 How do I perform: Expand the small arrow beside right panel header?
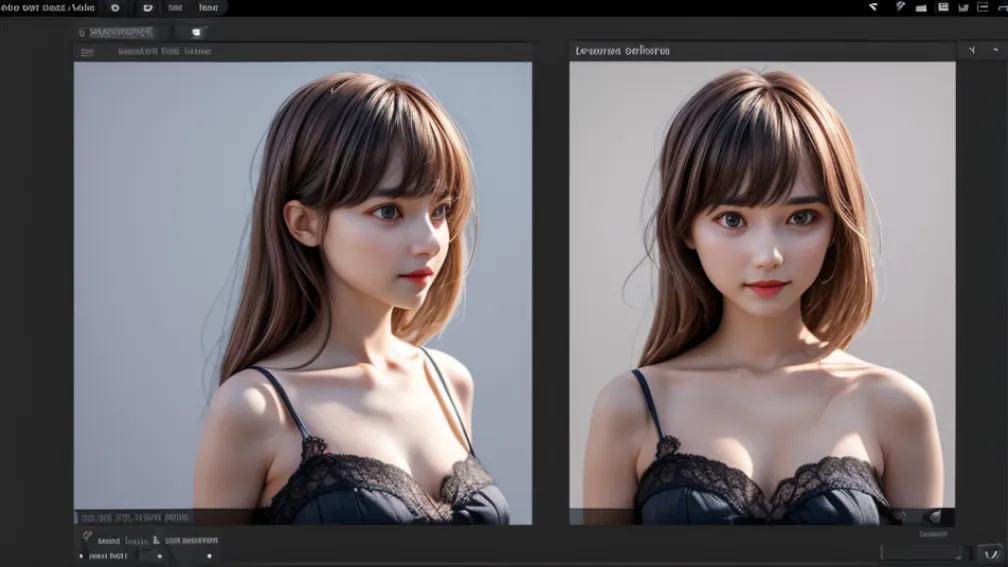[996, 50]
